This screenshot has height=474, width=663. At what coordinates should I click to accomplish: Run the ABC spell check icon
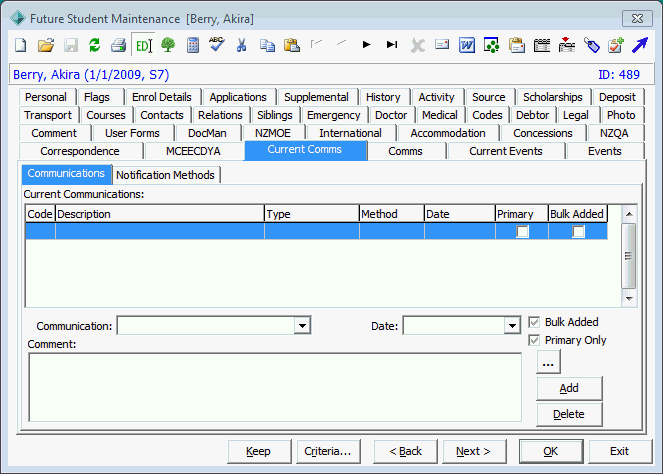pos(216,44)
